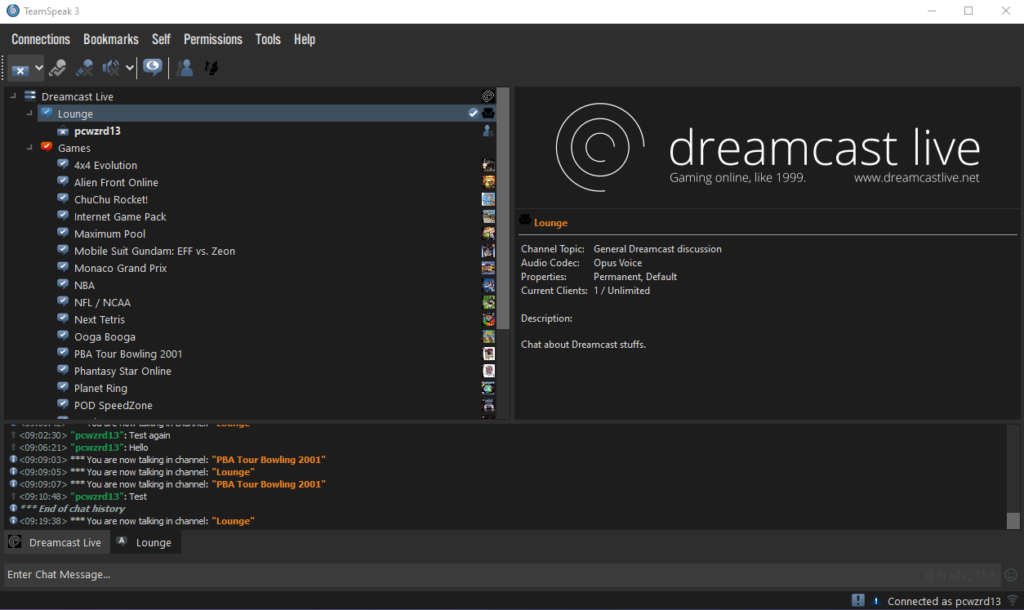
Task: Click the 4x4 Evolution cover icon
Action: coord(488,165)
